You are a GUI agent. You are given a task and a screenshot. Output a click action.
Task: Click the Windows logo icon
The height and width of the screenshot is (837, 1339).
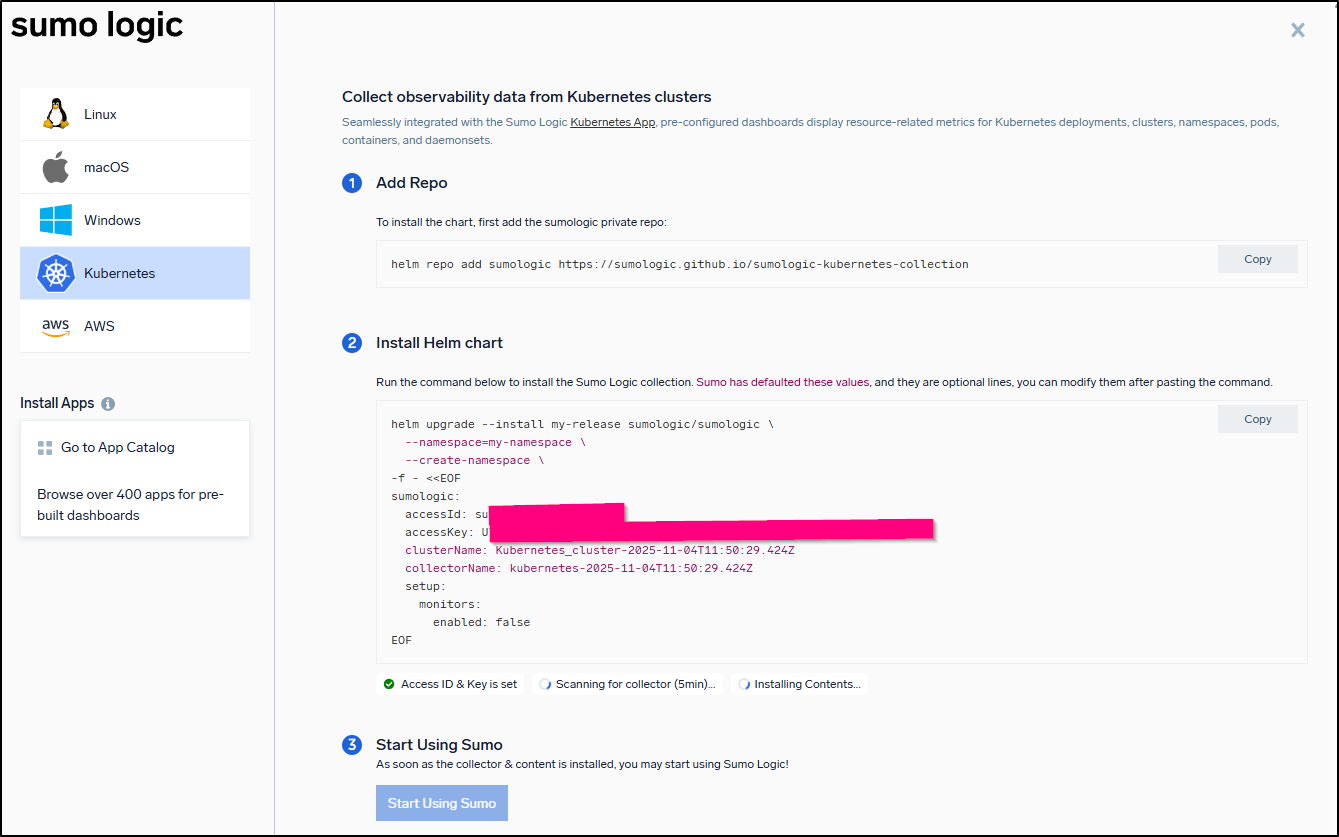[x=56, y=220]
